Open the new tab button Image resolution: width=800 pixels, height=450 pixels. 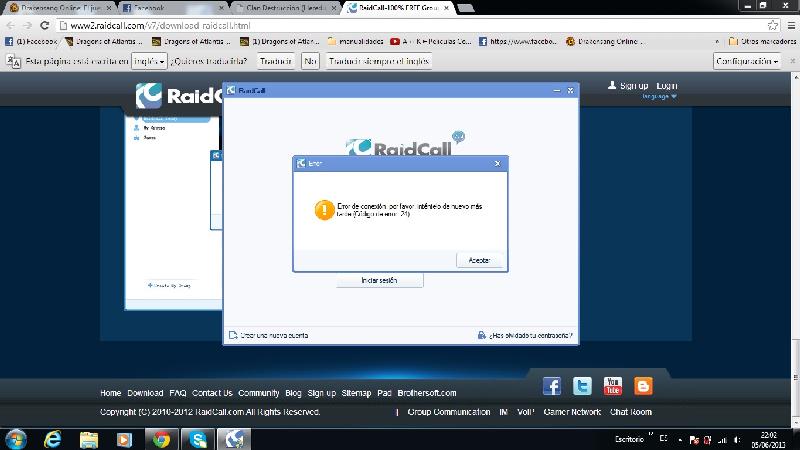point(465,8)
